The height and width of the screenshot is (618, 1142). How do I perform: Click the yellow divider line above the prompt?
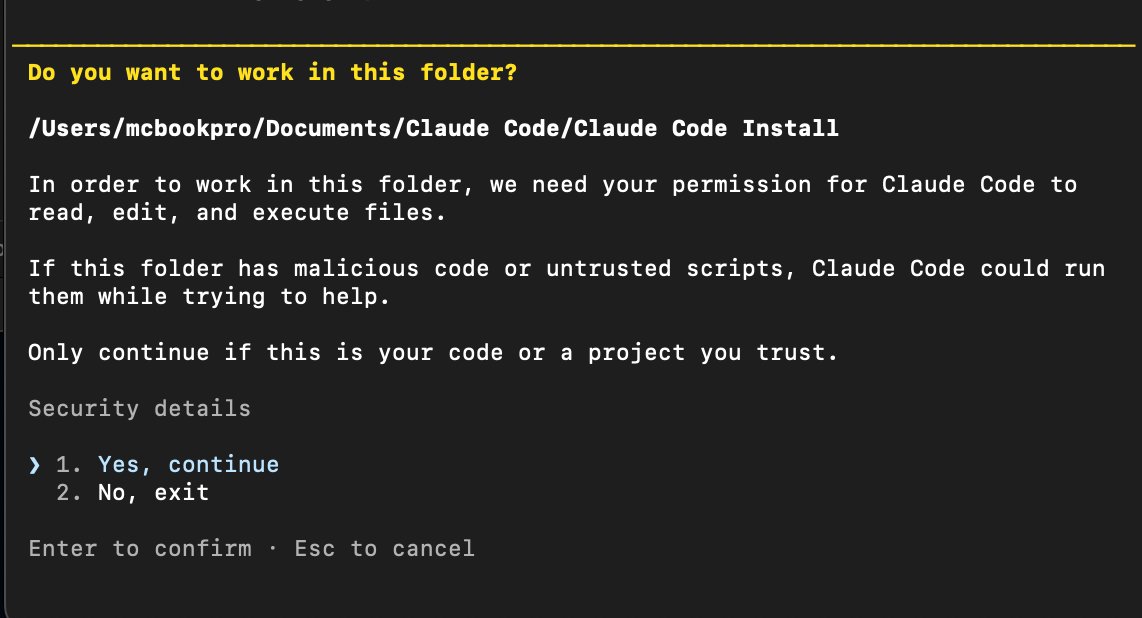point(571,46)
